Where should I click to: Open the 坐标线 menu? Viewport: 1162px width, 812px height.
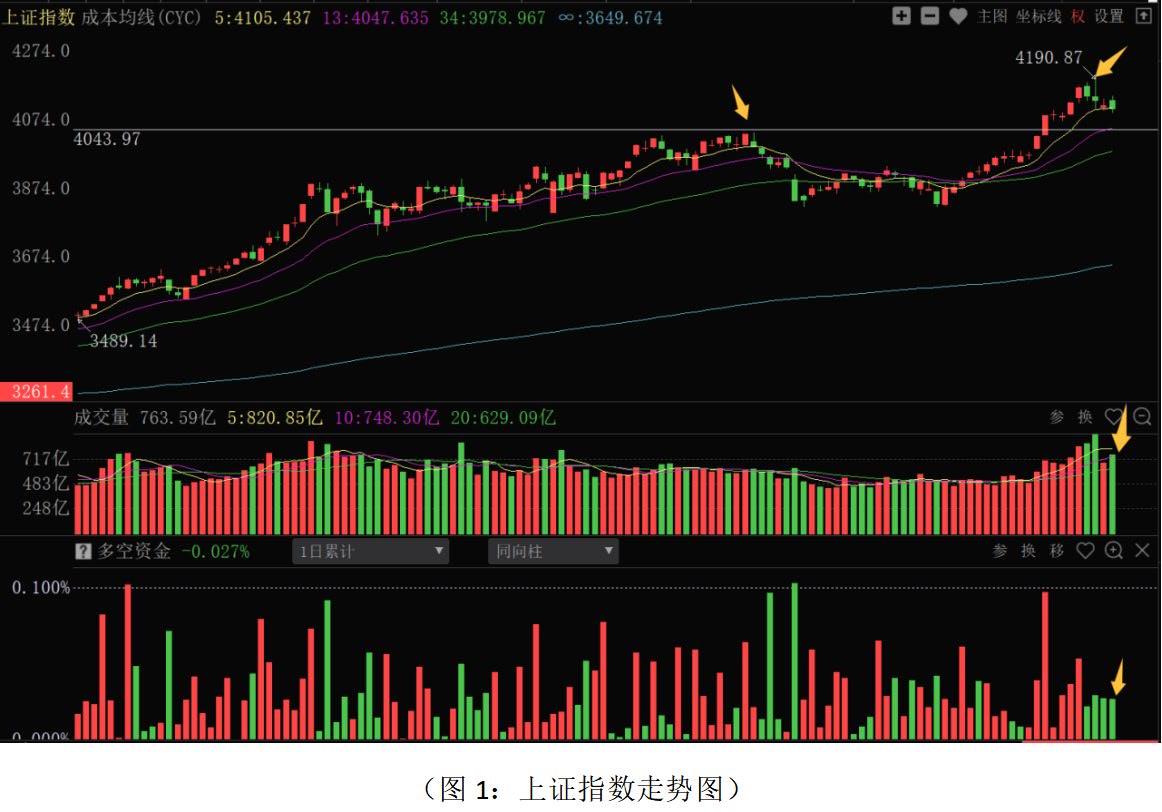tap(1038, 16)
